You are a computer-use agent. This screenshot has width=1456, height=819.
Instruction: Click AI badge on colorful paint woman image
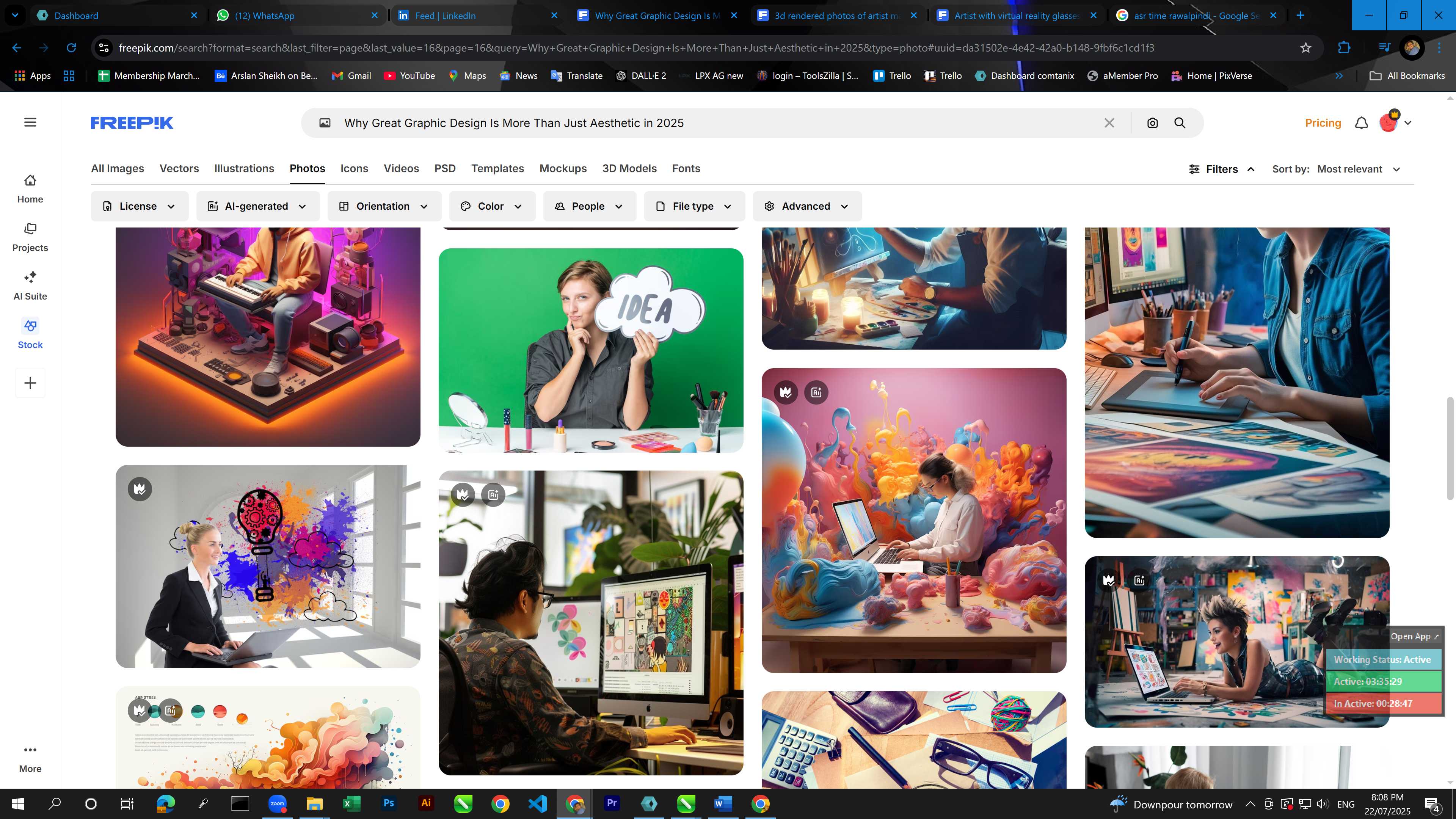816,392
